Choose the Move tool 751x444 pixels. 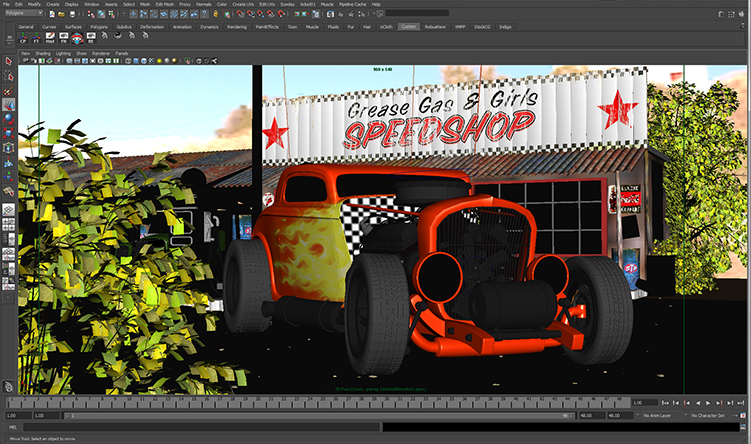coord(8,105)
